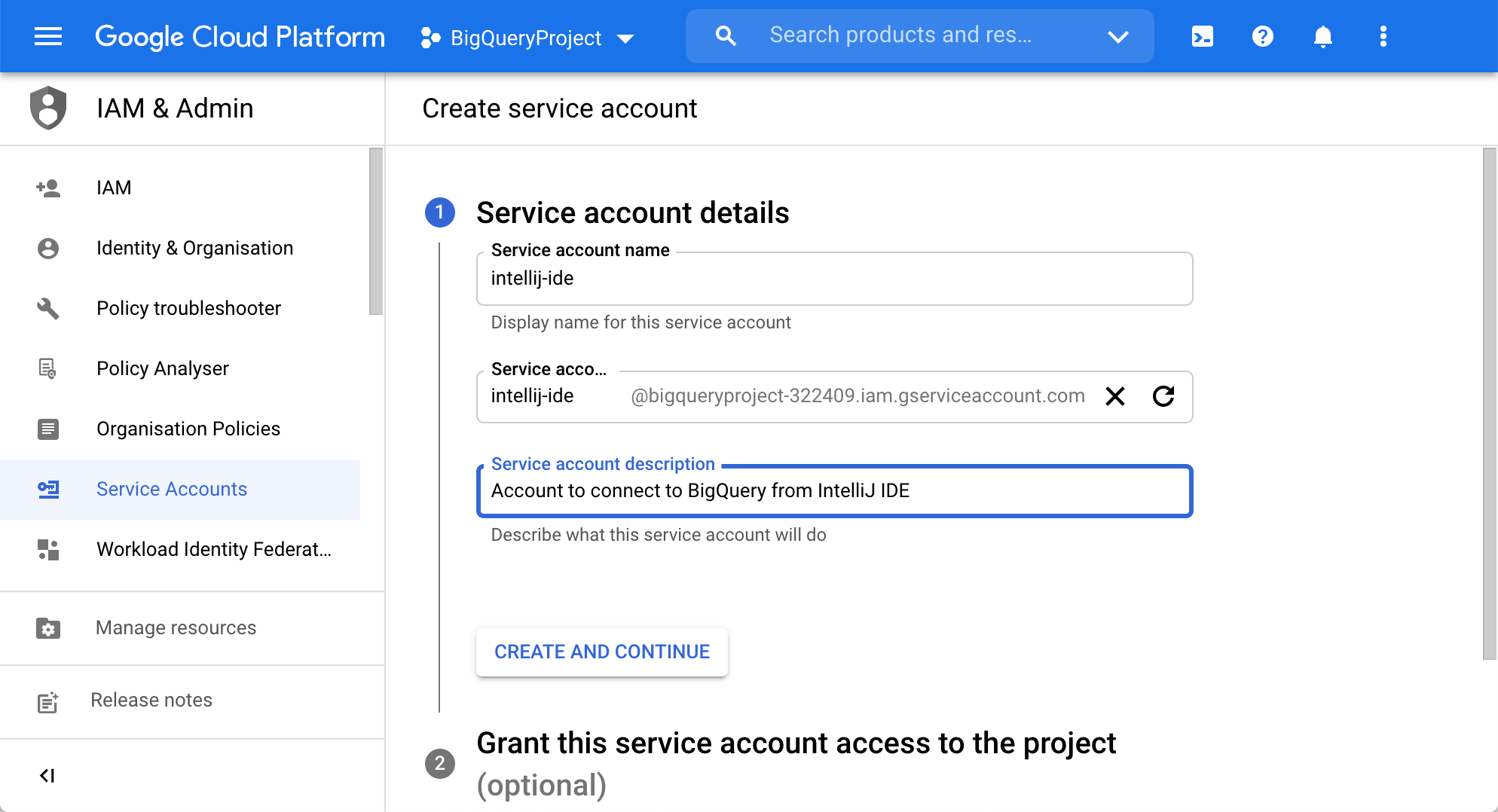Select Workload Identity Federation
The width and height of the screenshot is (1498, 812).
(213, 549)
